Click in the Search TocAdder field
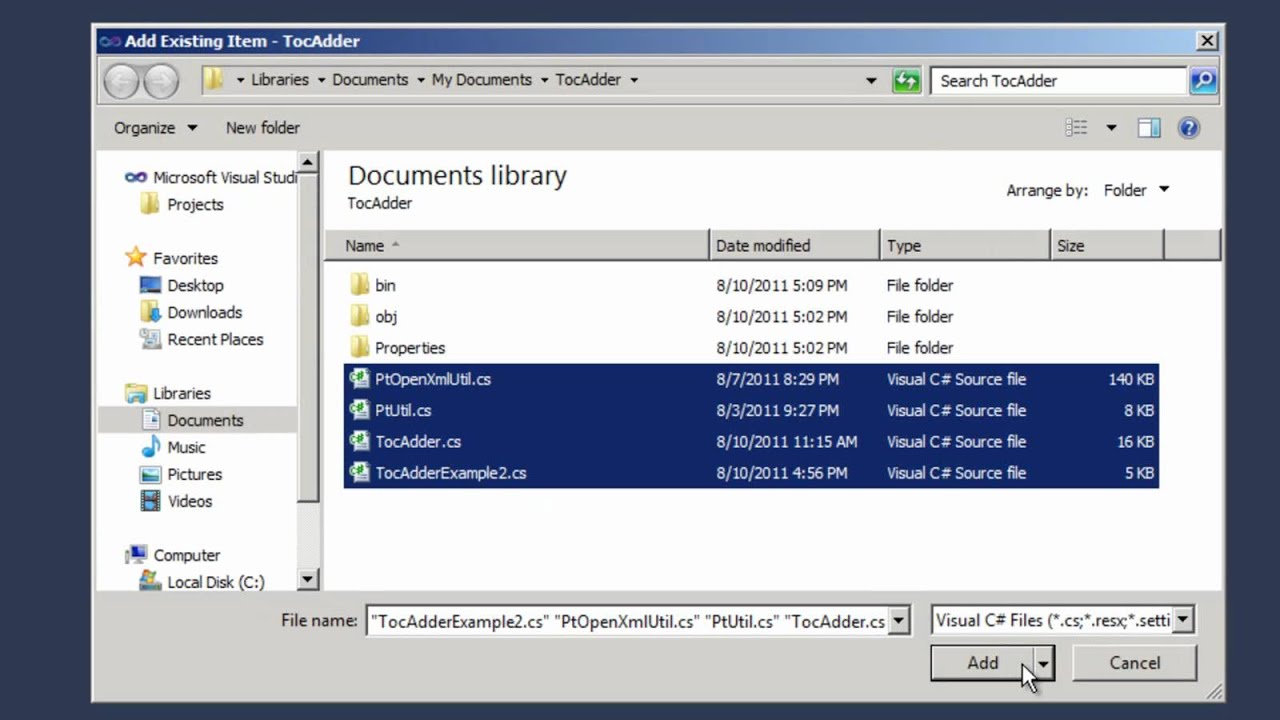1280x720 pixels. click(1059, 81)
